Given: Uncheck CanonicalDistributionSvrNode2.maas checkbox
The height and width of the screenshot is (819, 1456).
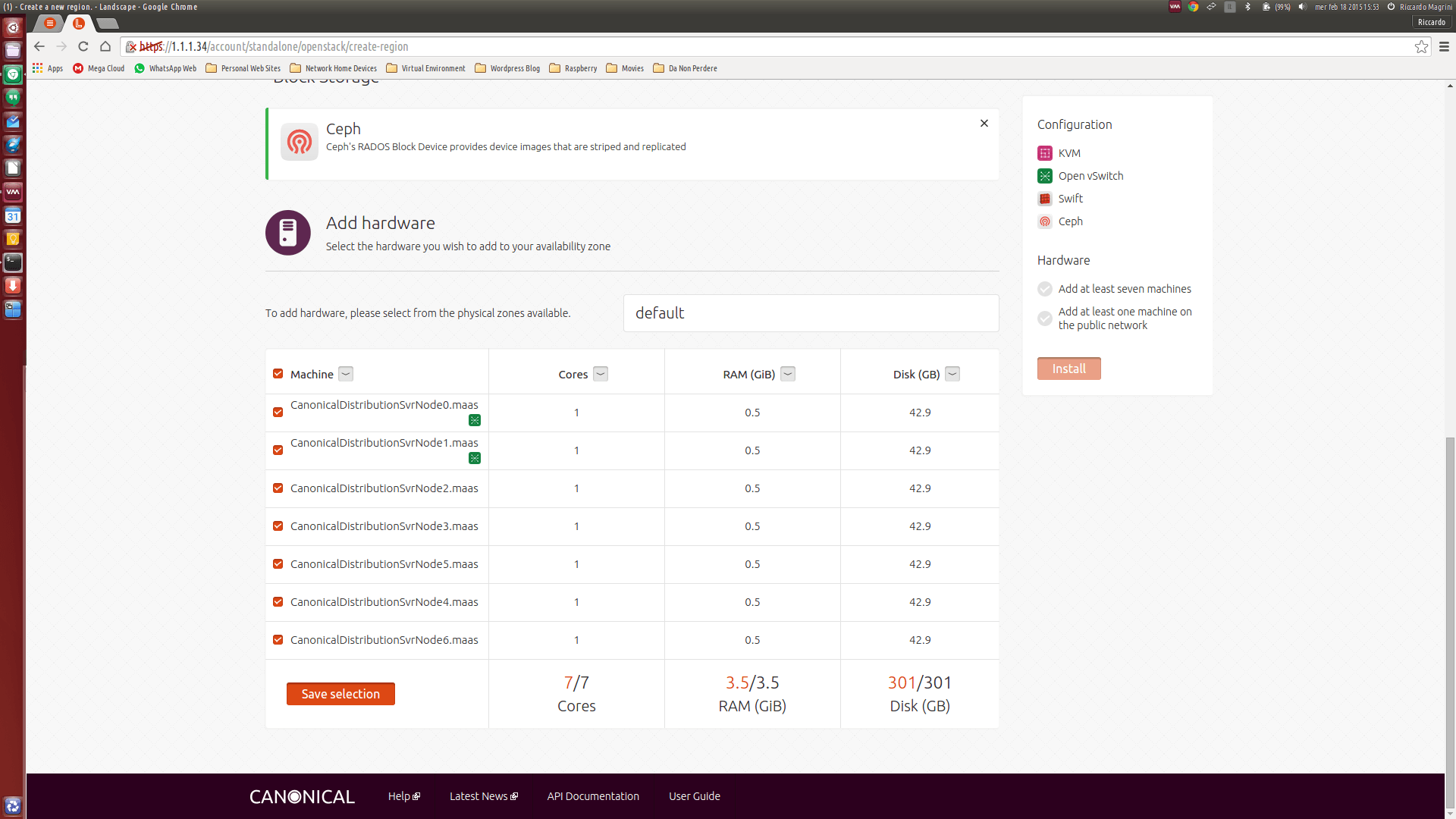Looking at the screenshot, I should click(x=278, y=488).
